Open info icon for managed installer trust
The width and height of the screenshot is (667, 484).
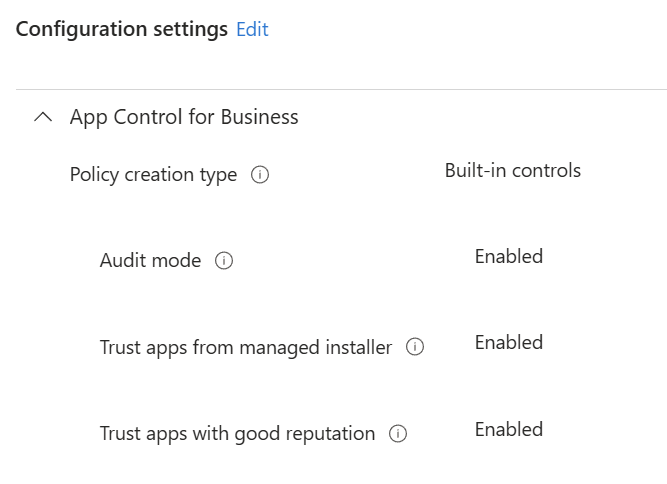[x=415, y=348]
